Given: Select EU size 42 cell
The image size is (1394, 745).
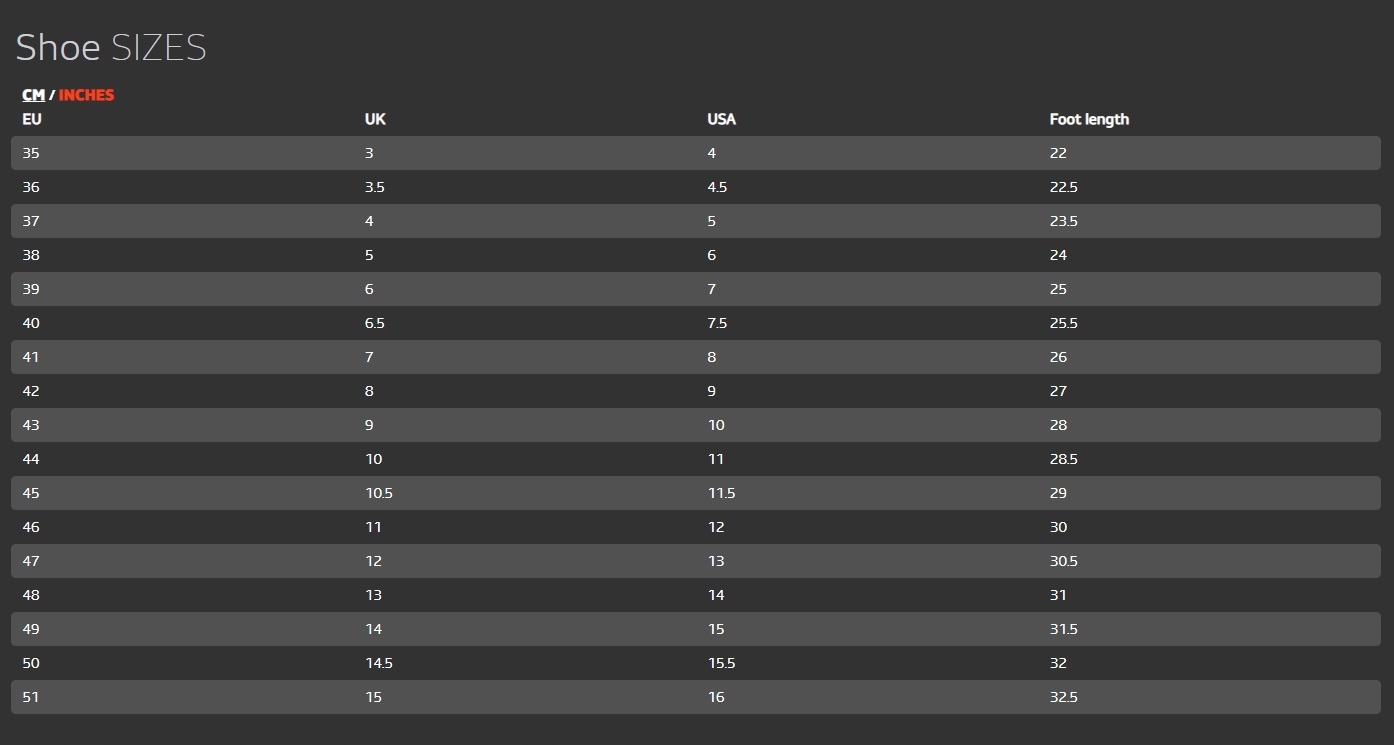Looking at the screenshot, I should (31, 391).
